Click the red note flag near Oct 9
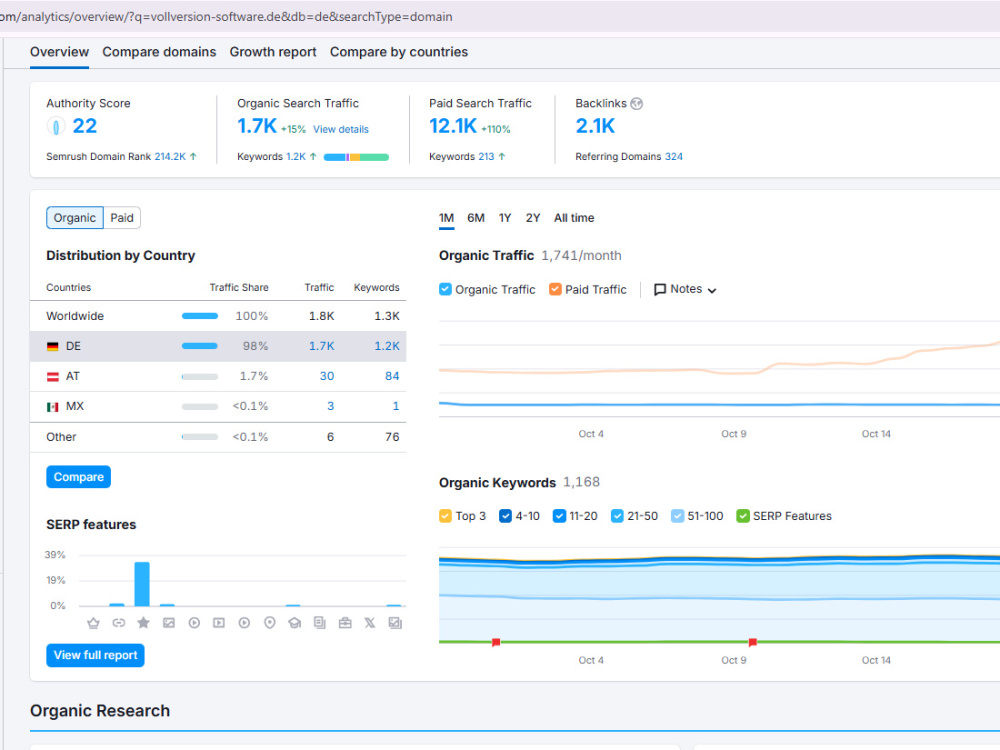Image resolution: width=1000 pixels, height=750 pixels. pyautogui.click(x=753, y=642)
